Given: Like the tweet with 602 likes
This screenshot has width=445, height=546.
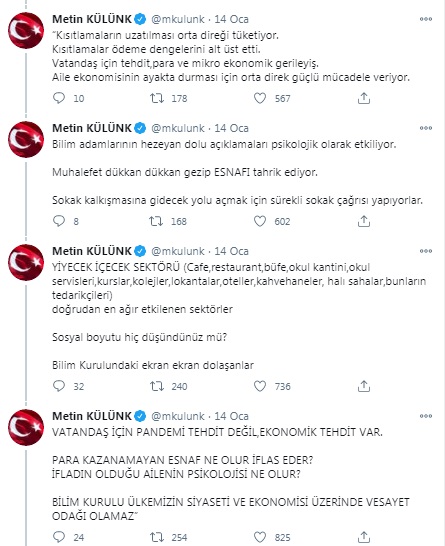Looking at the screenshot, I should click(260, 221).
